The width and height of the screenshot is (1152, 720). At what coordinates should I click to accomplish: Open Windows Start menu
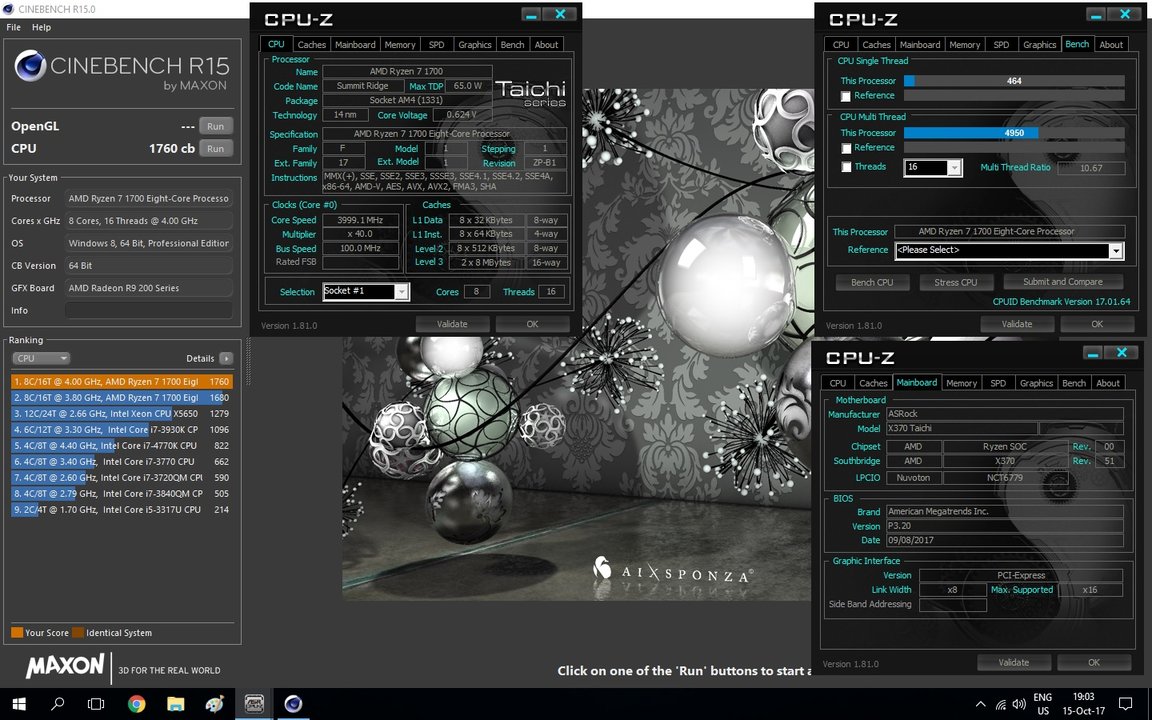[x=18, y=704]
